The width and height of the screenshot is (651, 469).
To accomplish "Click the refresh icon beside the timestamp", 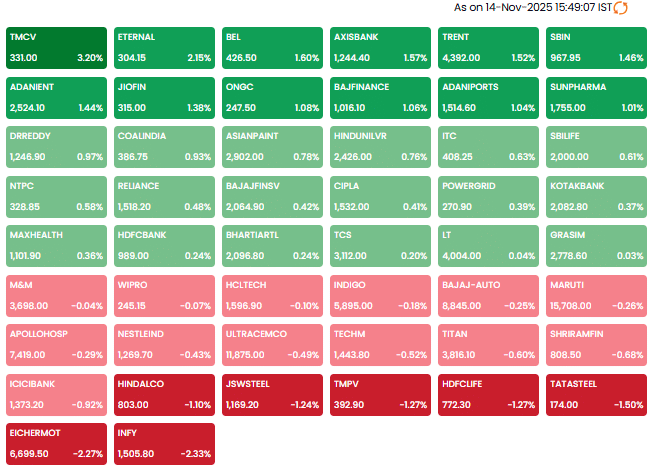I will click(x=620, y=8).
